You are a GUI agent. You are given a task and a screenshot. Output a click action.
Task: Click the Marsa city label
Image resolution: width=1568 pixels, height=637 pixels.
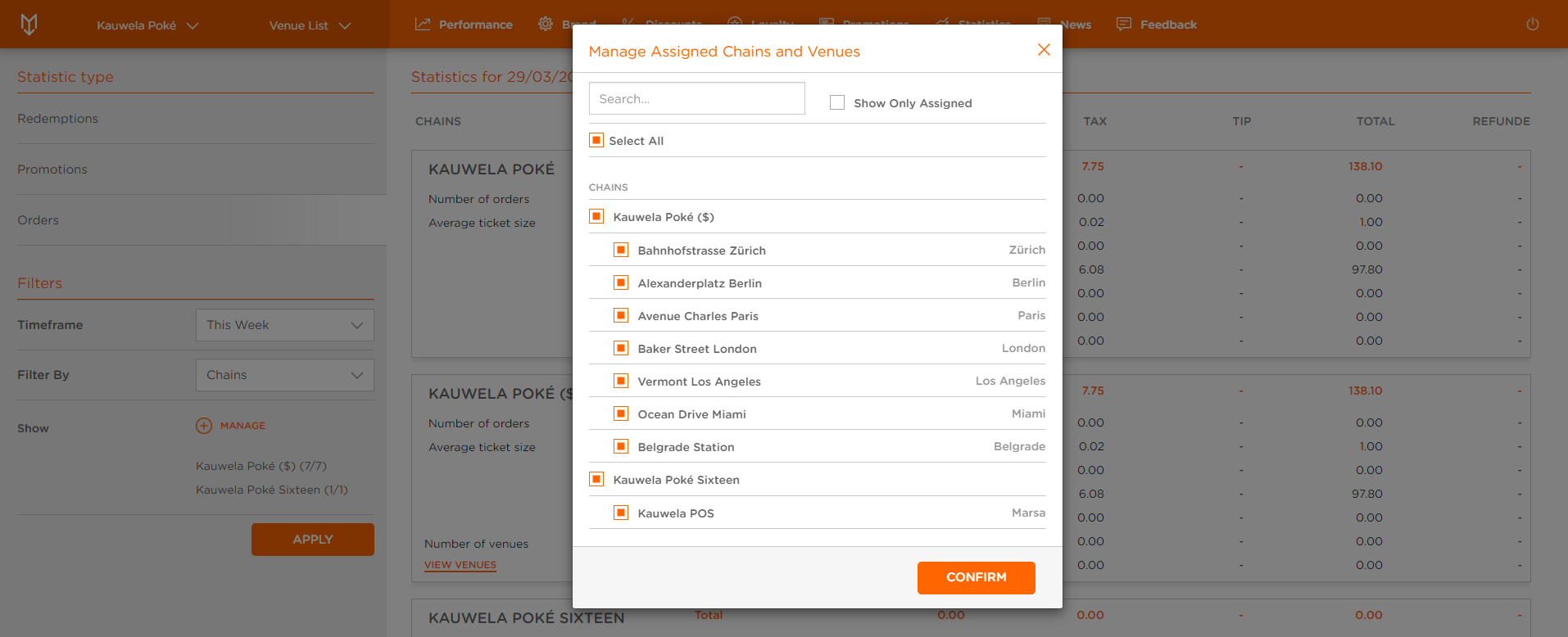[x=1029, y=513]
